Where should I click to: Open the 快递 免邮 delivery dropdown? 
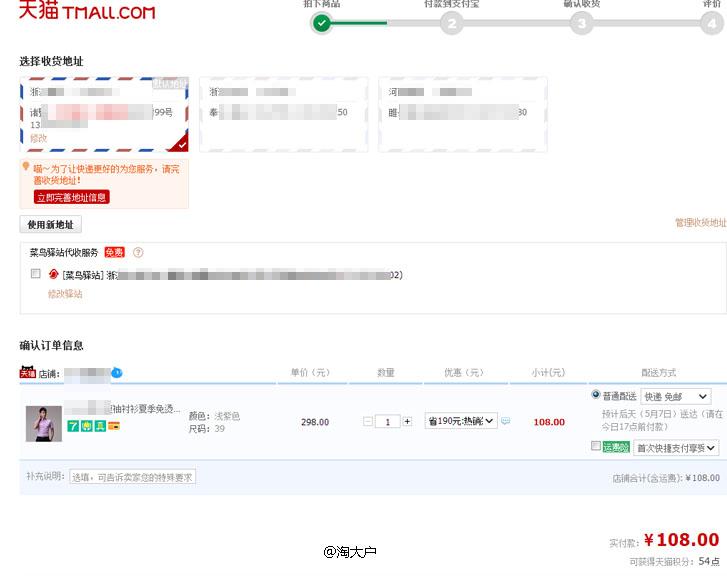point(676,397)
